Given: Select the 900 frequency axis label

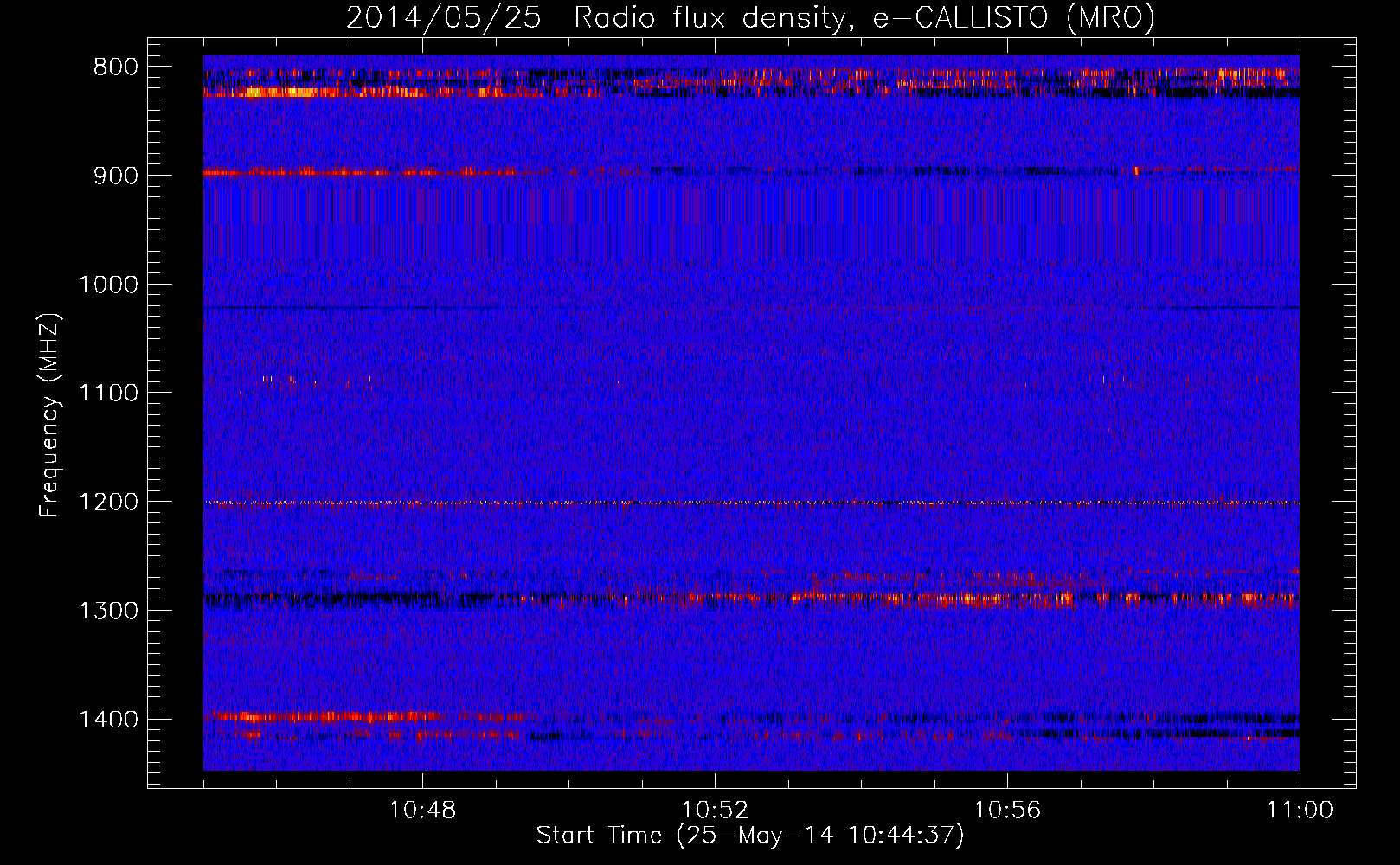Looking at the screenshot, I should (x=115, y=176).
